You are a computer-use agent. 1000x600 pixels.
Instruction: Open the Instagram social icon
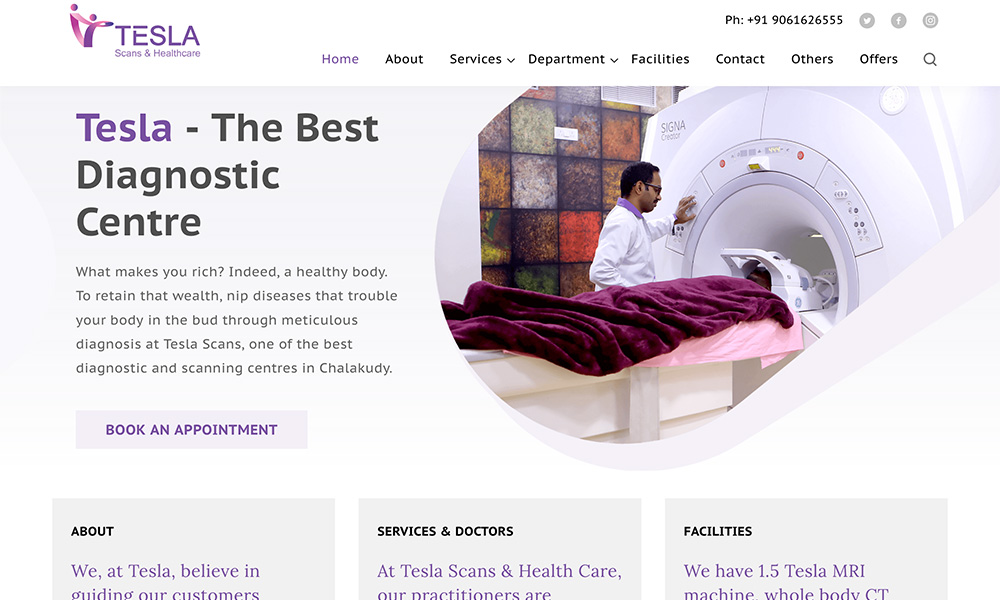(930, 20)
